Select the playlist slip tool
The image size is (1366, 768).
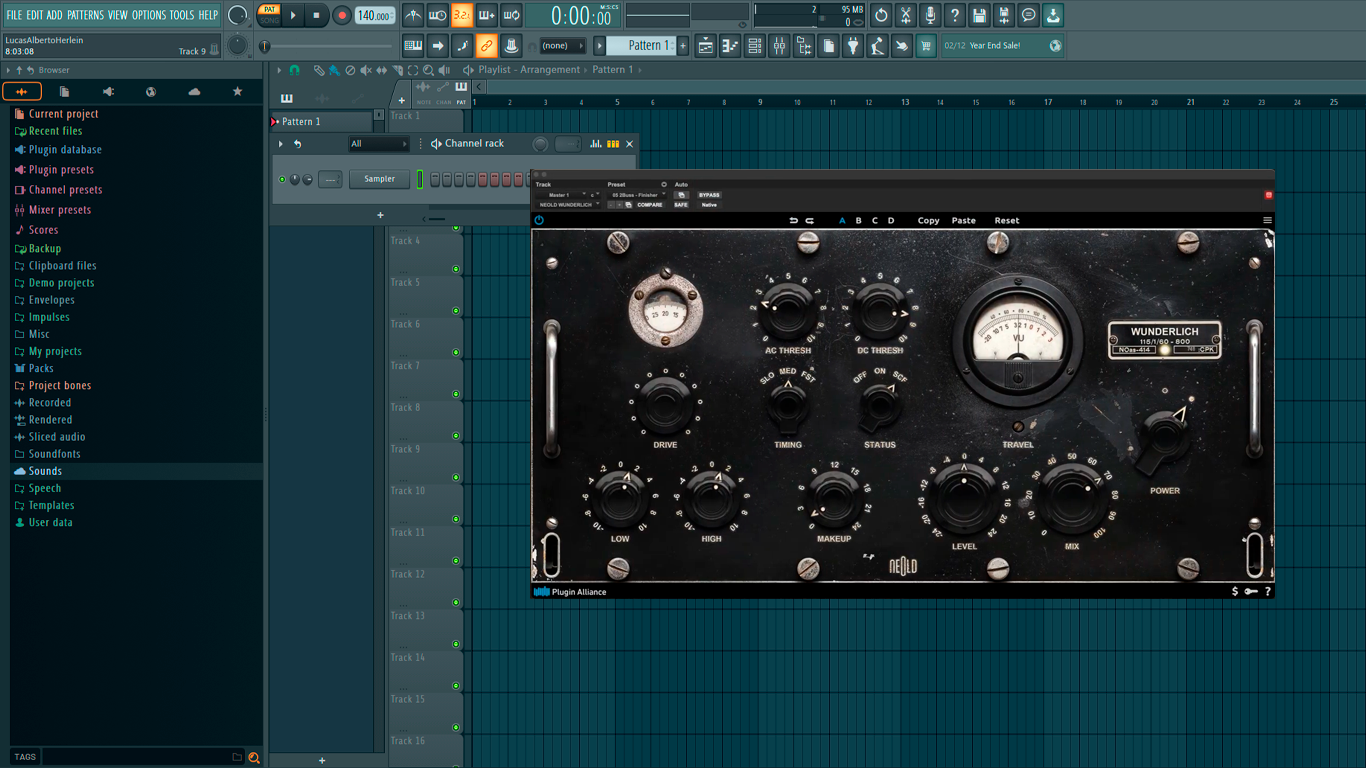[x=381, y=70]
